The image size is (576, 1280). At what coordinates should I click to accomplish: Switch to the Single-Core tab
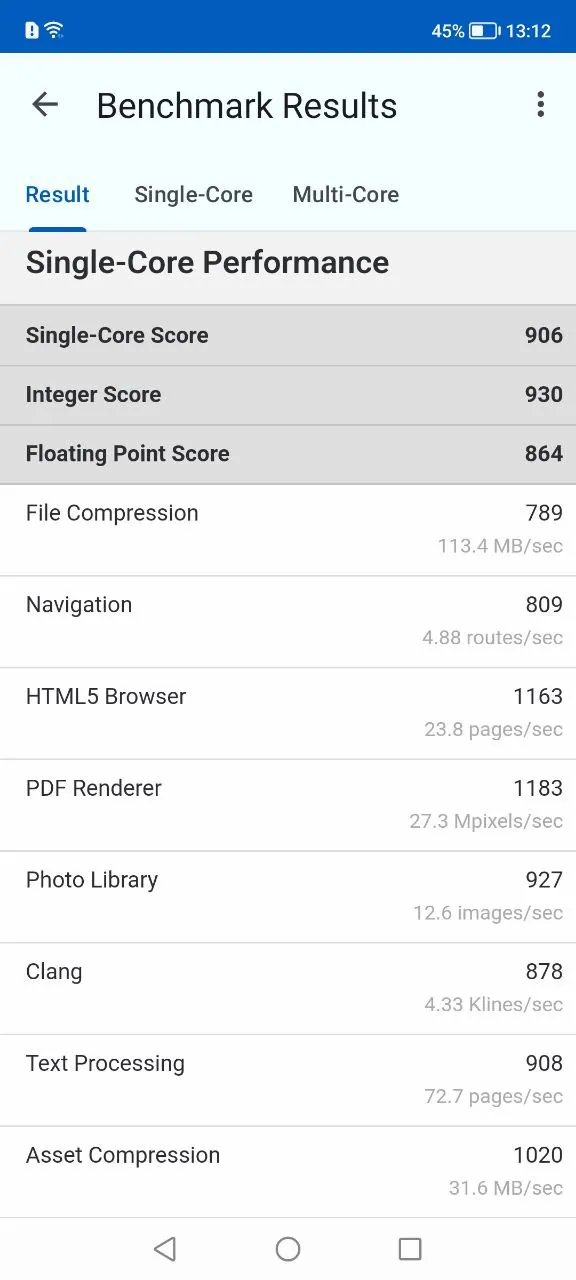(194, 195)
